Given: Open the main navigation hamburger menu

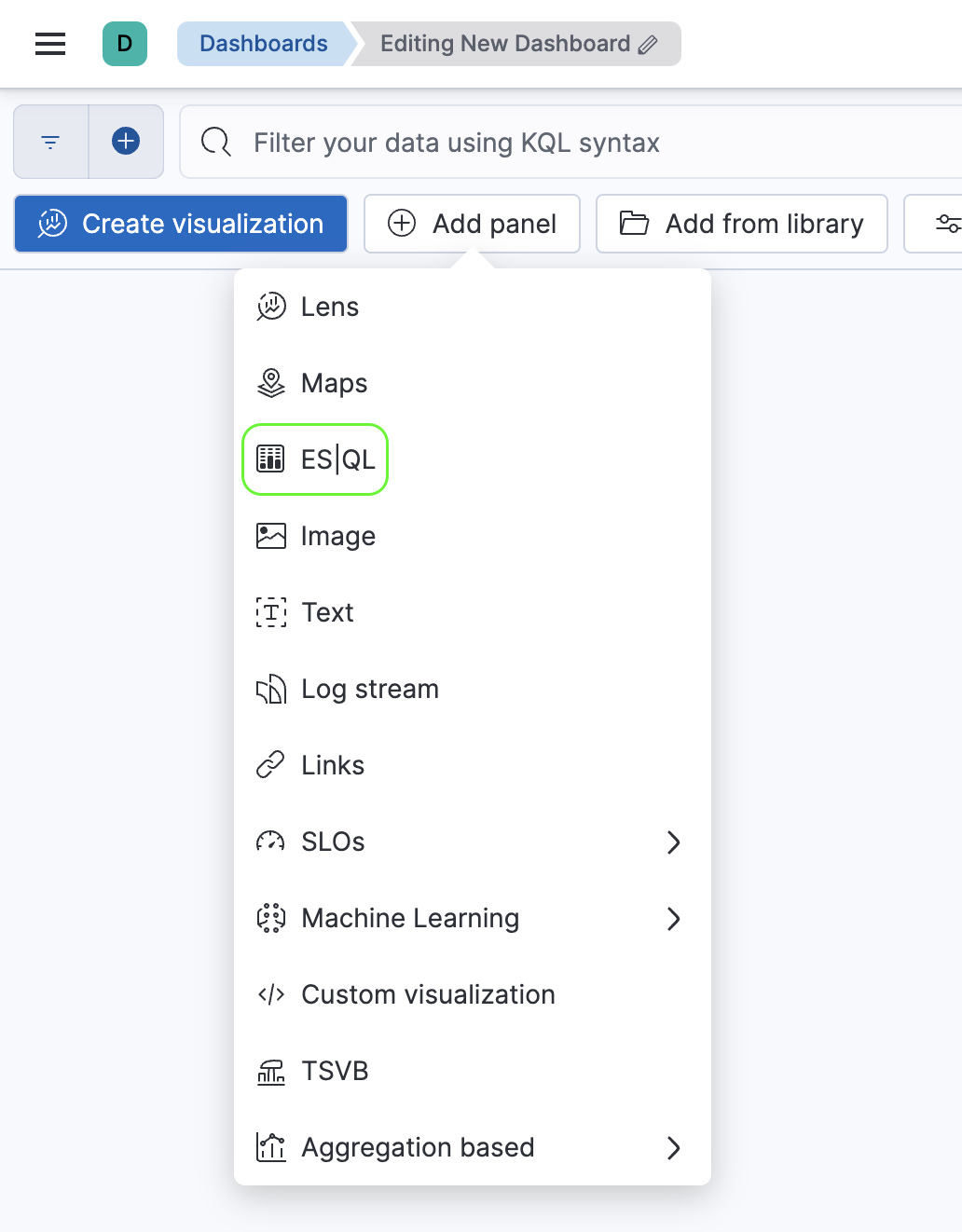Looking at the screenshot, I should pyautogui.click(x=49, y=43).
